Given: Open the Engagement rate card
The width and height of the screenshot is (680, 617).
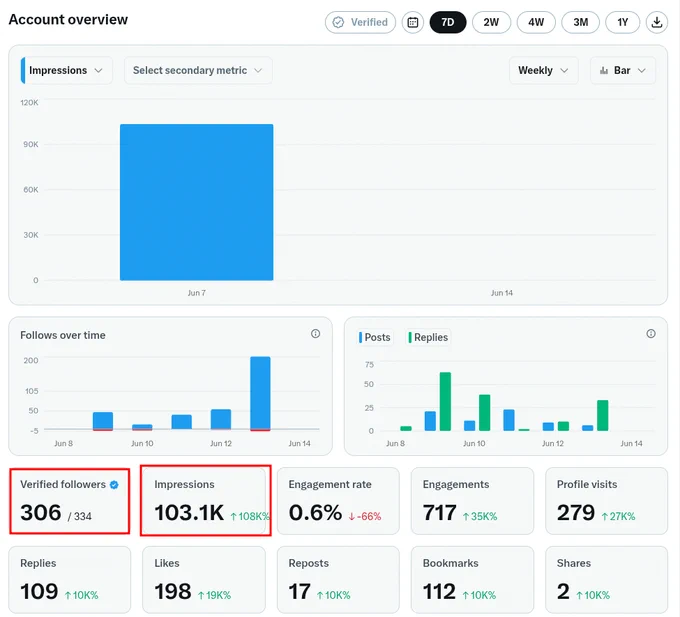Looking at the screenshot, I should 338,501.
